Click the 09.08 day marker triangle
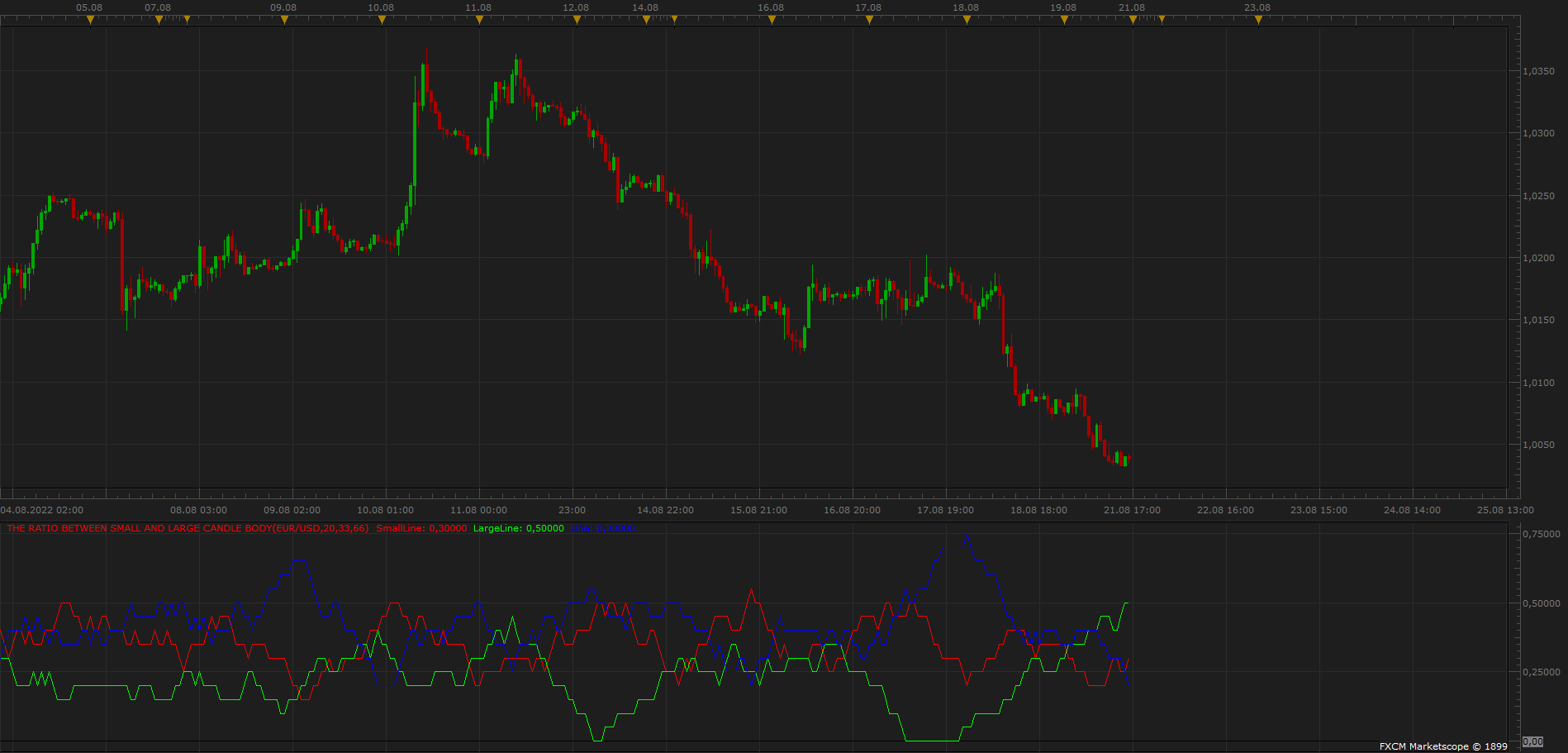The height and width of the screenshot is (753, 1568). (x=284, y=20)
